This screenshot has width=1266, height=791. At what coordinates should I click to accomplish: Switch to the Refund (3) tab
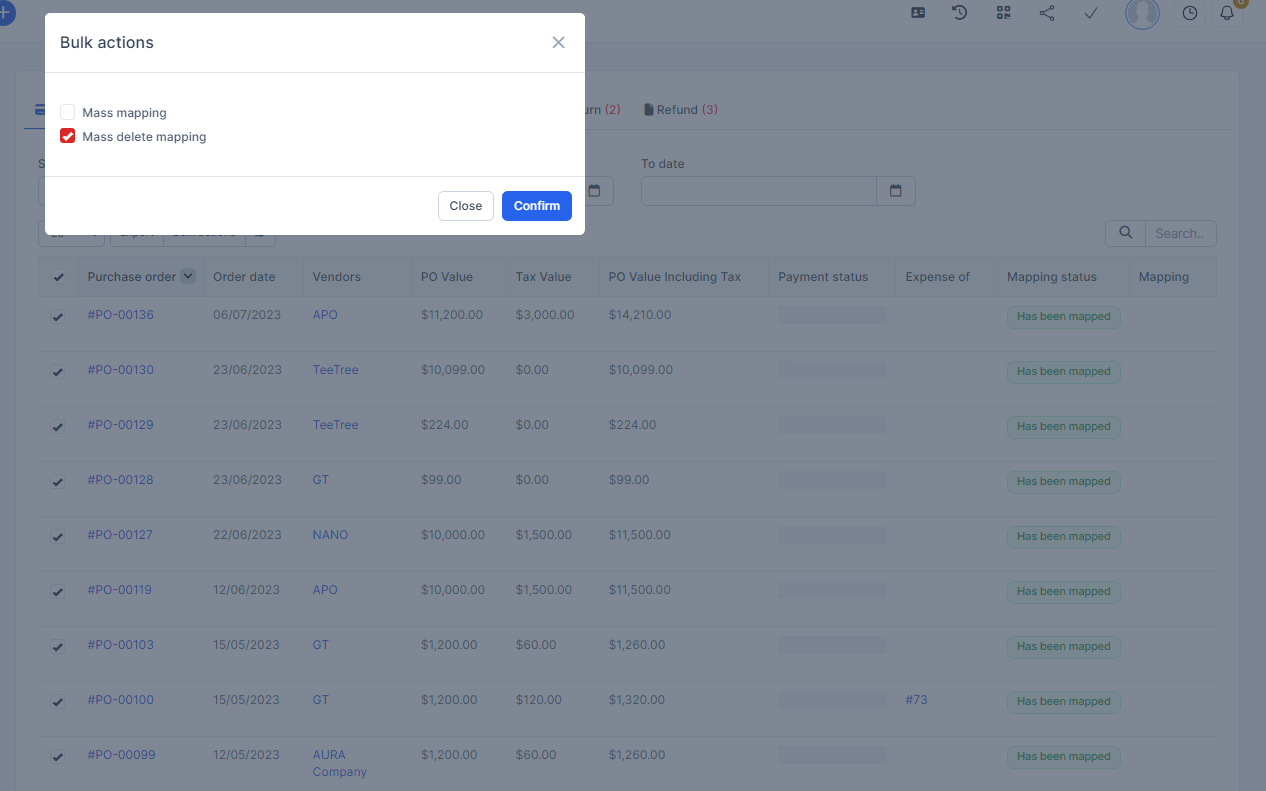[x=680, y=109]
